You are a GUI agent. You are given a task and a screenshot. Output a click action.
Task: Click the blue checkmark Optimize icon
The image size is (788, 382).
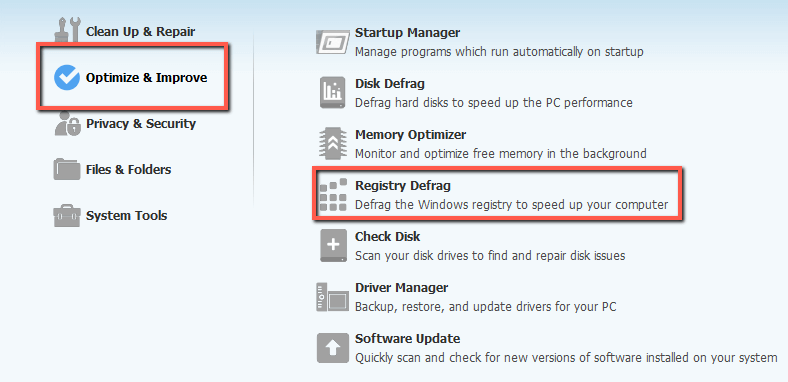tap(67, 77)
